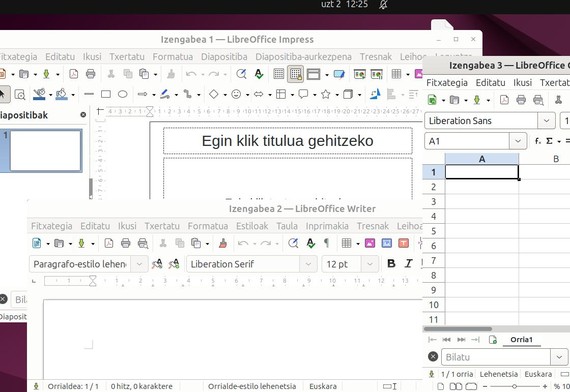Toggle Bold in Writer toolbar
The height and width of the screenshot is (392, 570).
pos(391,264)
